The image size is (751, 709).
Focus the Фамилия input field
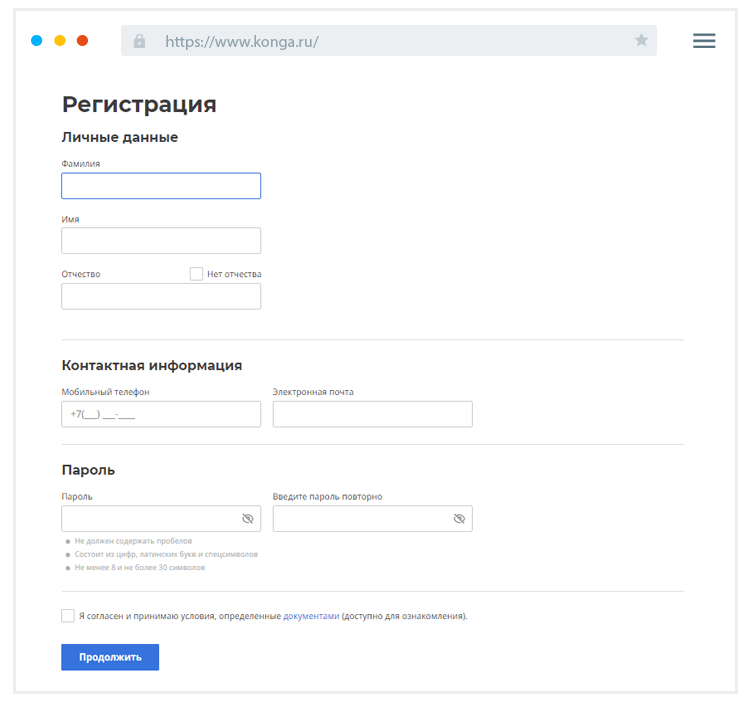(x=161, y=186)
